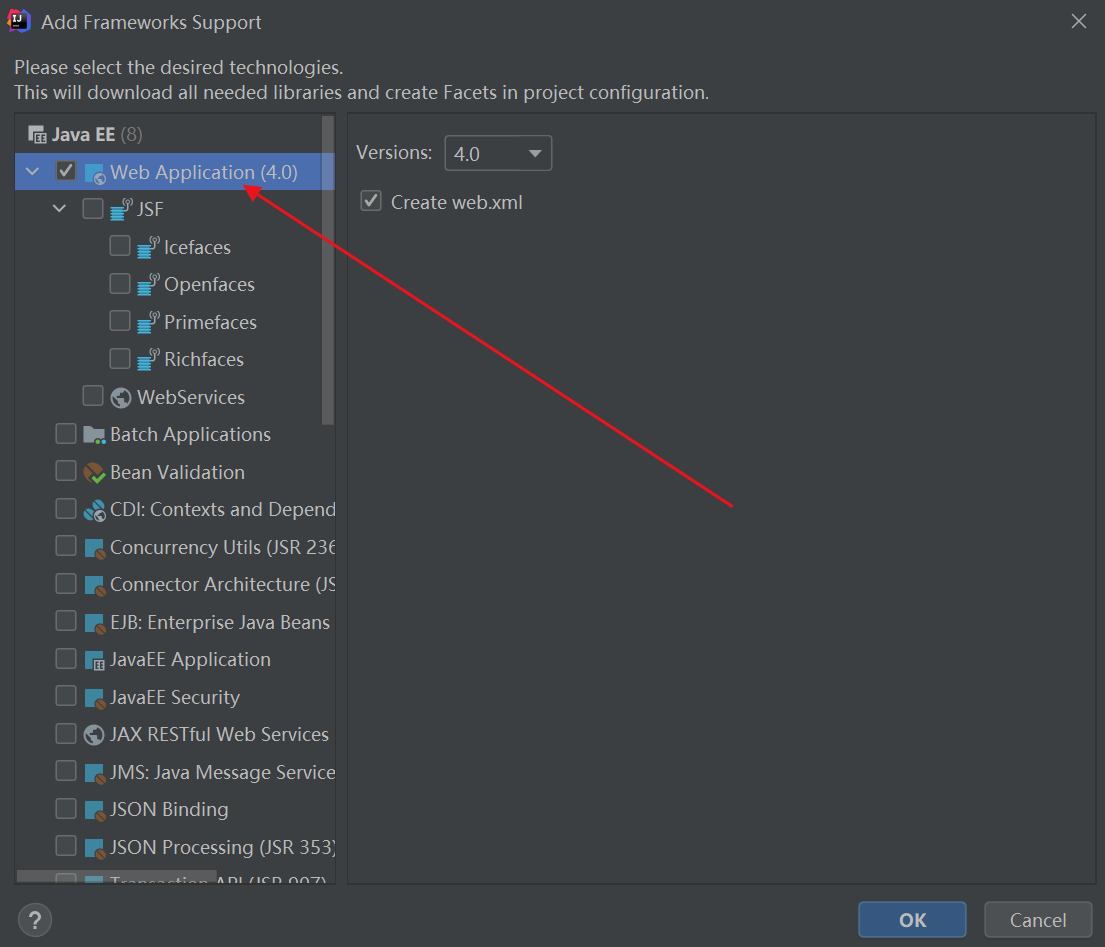
Task: Select the Primefaces label
Action: (211, 322)
